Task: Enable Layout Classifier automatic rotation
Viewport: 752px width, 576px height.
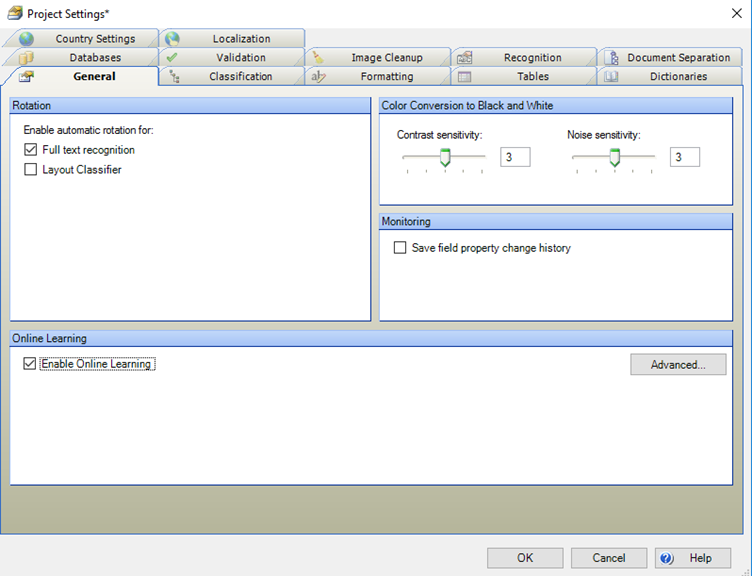Action: tap(31, 170)
